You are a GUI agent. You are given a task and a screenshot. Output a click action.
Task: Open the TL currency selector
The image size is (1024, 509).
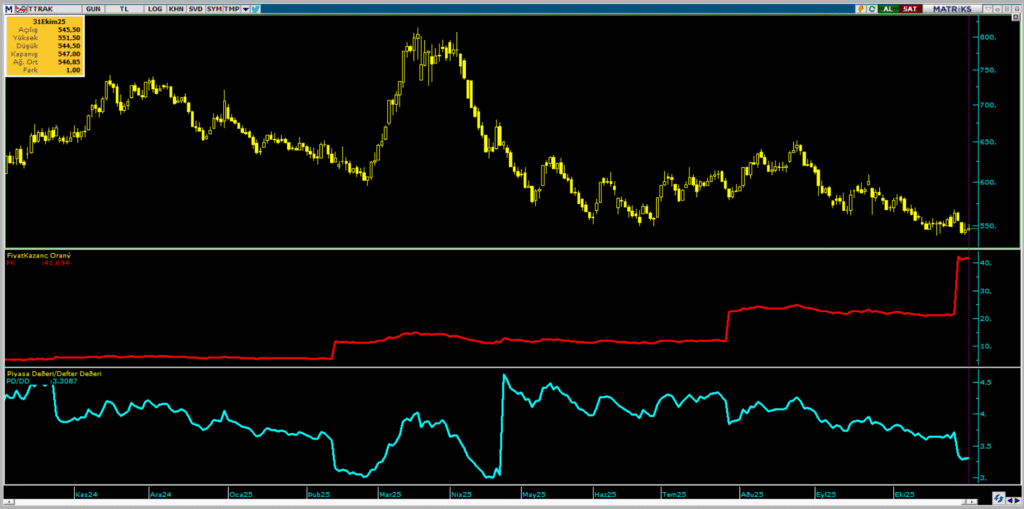pos(124,8)
